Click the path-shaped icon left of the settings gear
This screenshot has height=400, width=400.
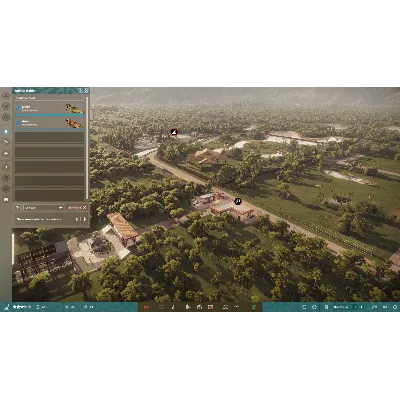pos(375,307)
